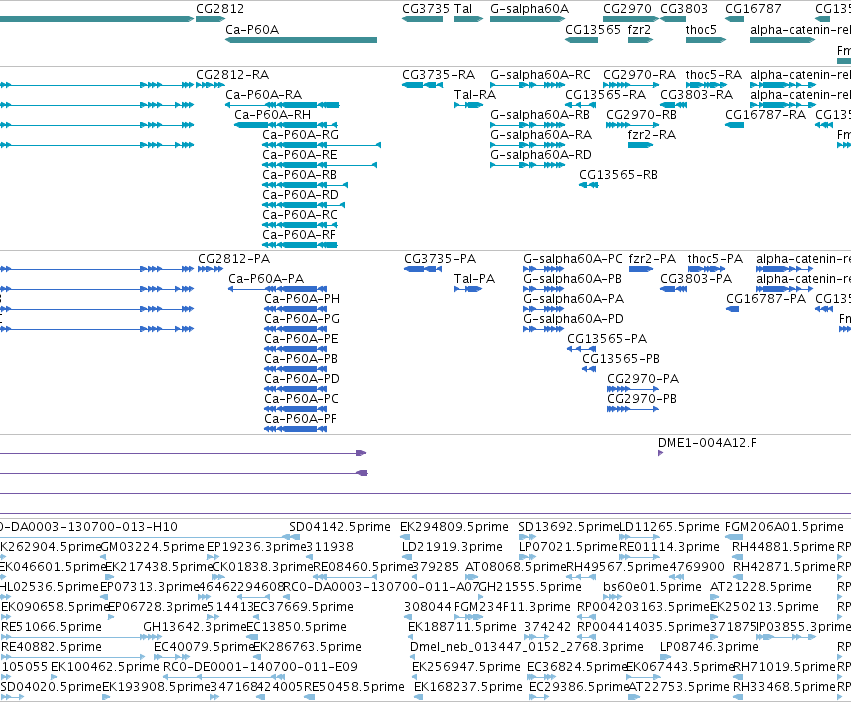Select protein Ca-P60A-PG
The height and width of the screenshot is (702, 851).
(295, 329)
